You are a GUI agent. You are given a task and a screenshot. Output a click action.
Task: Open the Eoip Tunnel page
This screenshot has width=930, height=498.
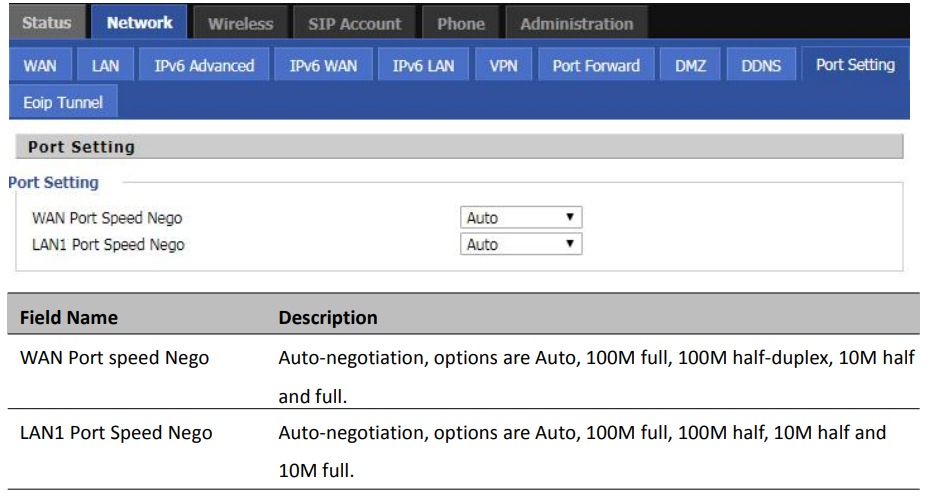tap(63, 102)
